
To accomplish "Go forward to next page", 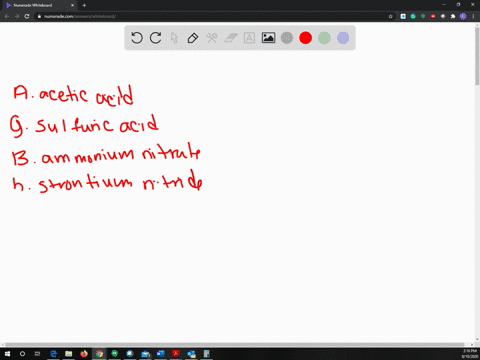I will point(17,16).
